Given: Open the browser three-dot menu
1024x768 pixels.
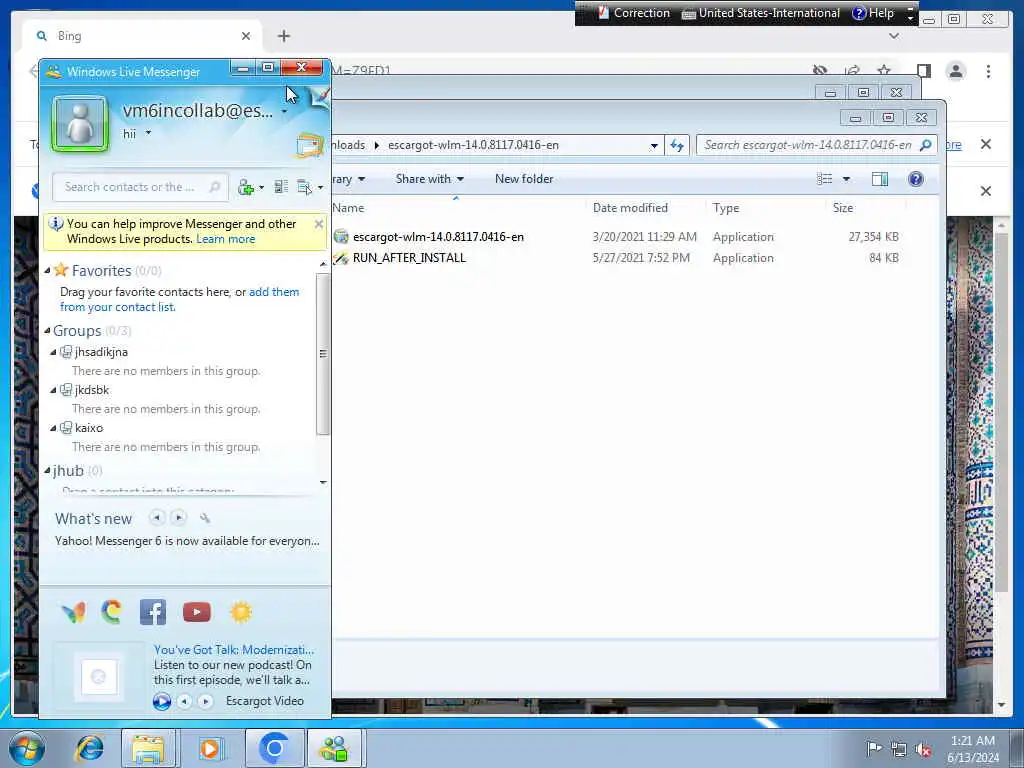Looking at the screenshot, I should pyautogui.click(x=988, y=71).
